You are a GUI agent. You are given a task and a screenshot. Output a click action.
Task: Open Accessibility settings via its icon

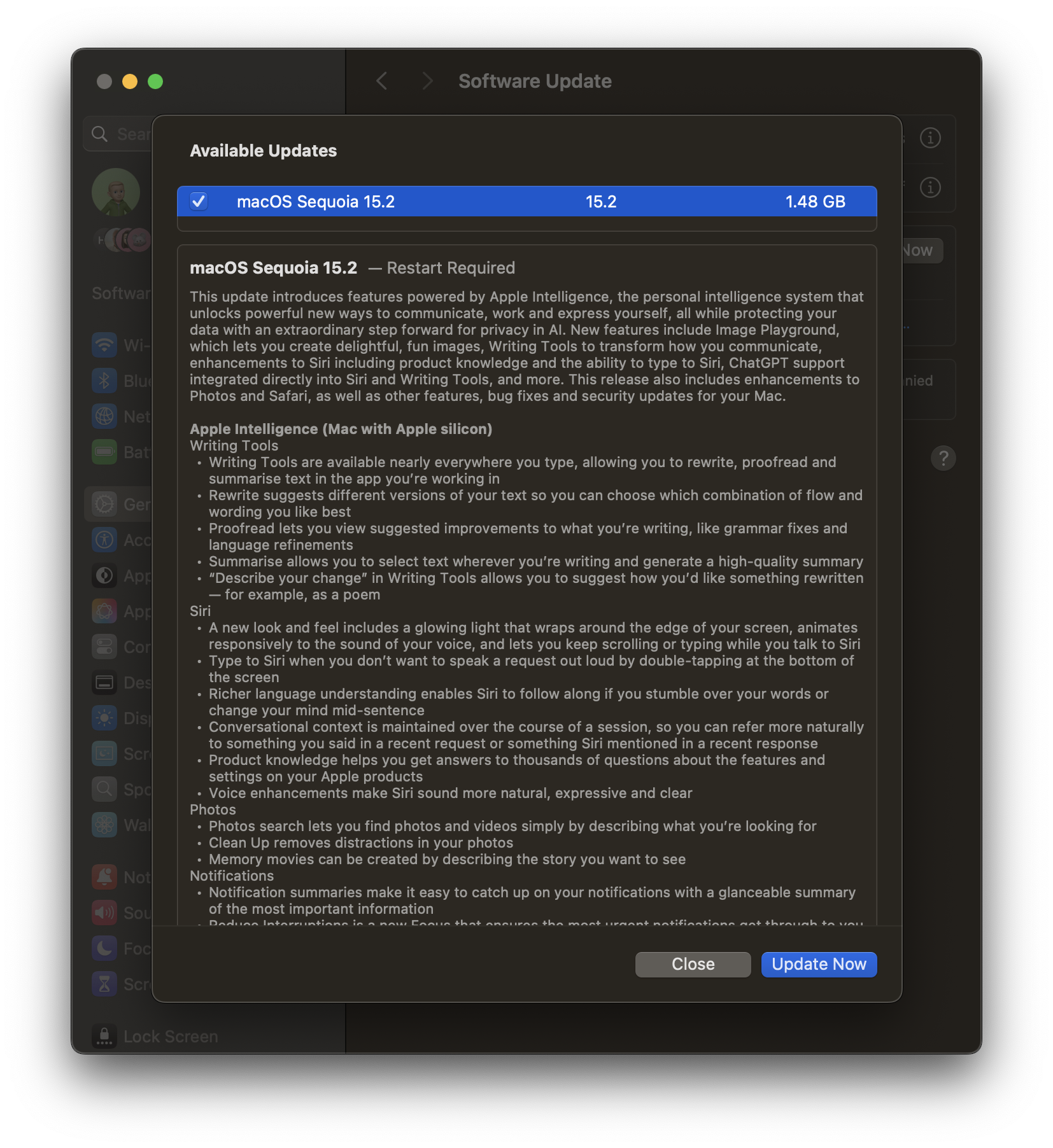coord(104,540)
